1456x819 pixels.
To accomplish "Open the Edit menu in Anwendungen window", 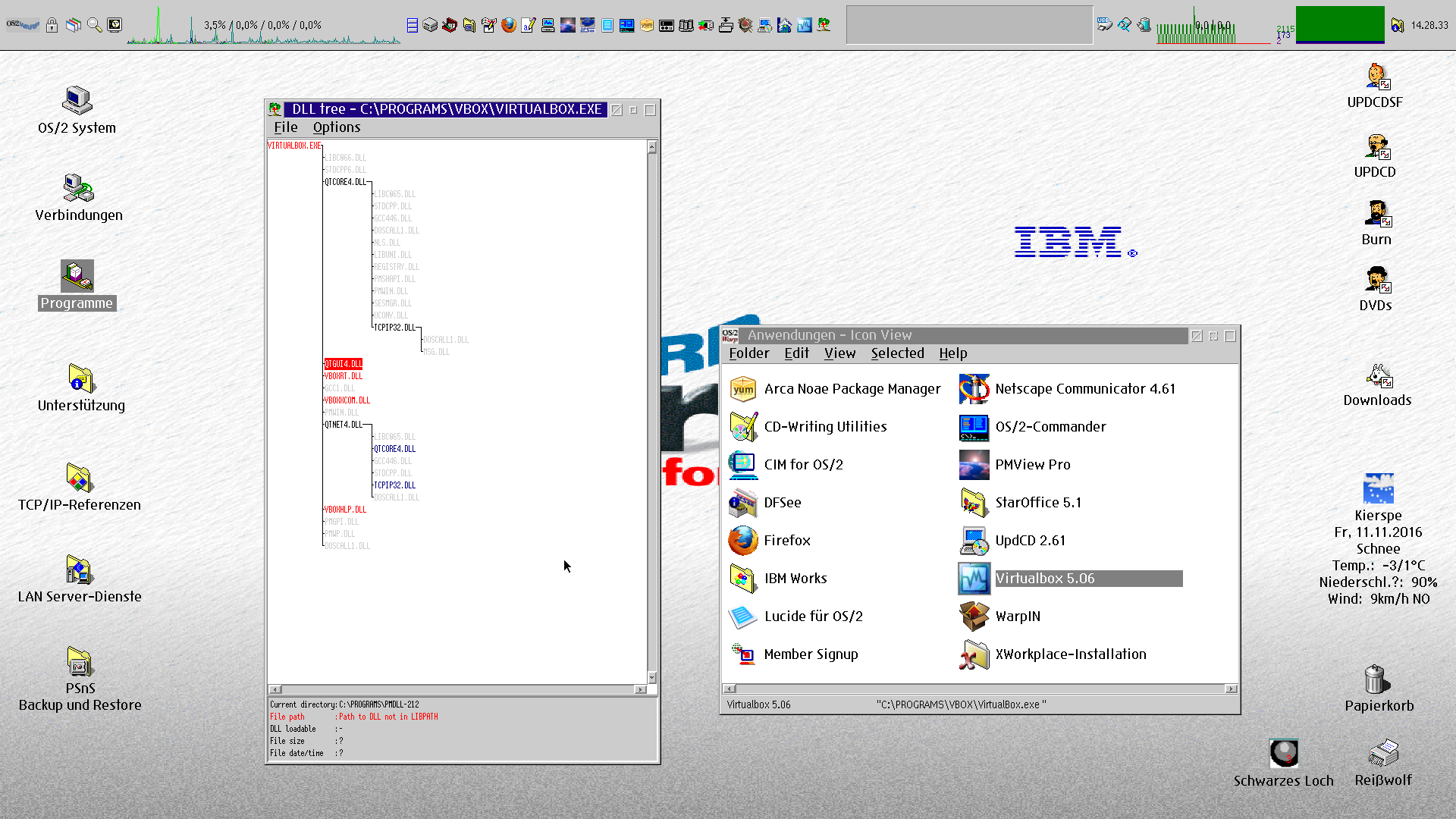I will click(796, 353).
